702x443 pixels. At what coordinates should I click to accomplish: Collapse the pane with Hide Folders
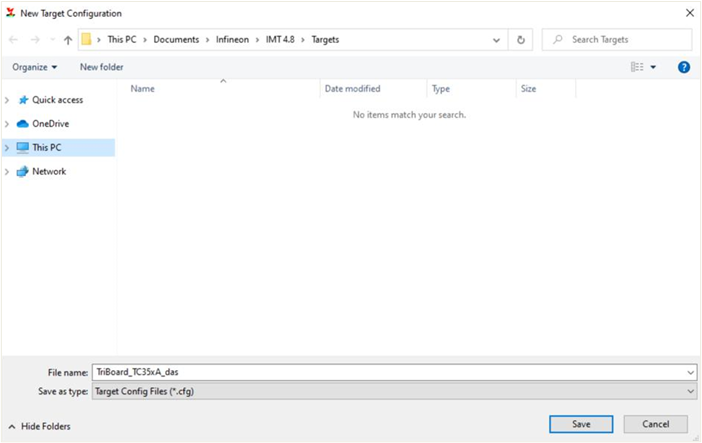[x=41, y=426]
